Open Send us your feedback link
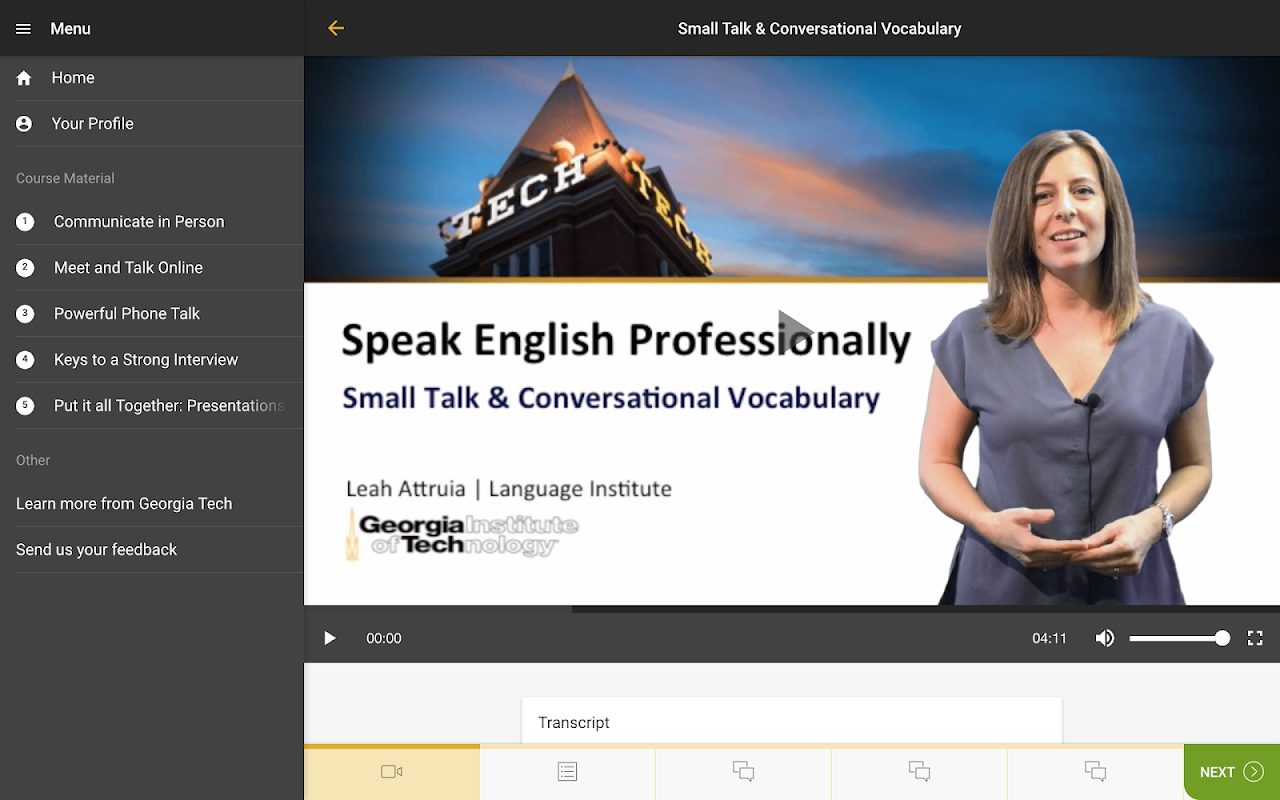Image resolution: width=1280 pixels, height=800 pixels. pyautogui.click(x=152, y=550)
